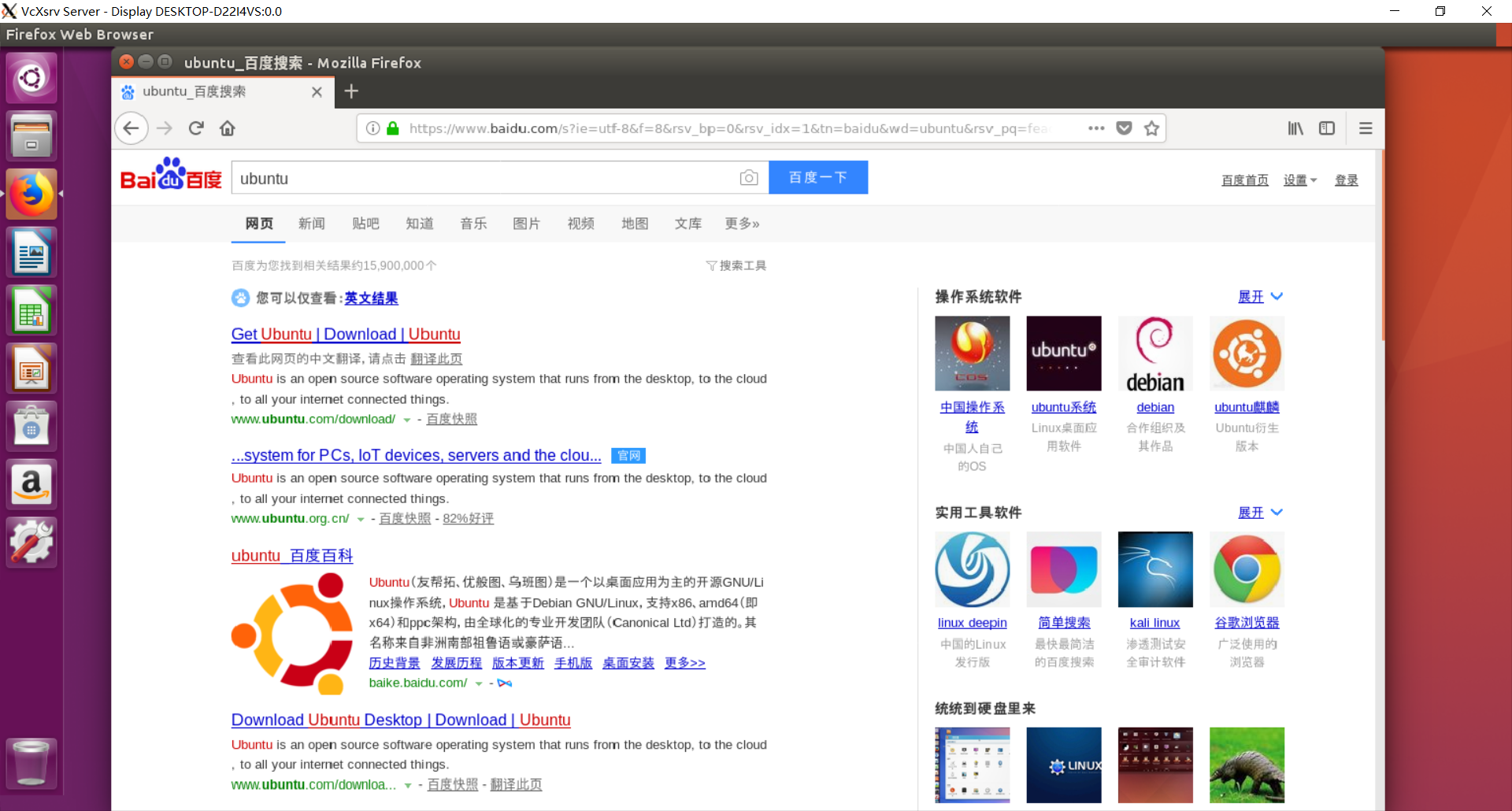Open page actions three-dot menu
The image size is (1512, 811).
point(1096,128)
